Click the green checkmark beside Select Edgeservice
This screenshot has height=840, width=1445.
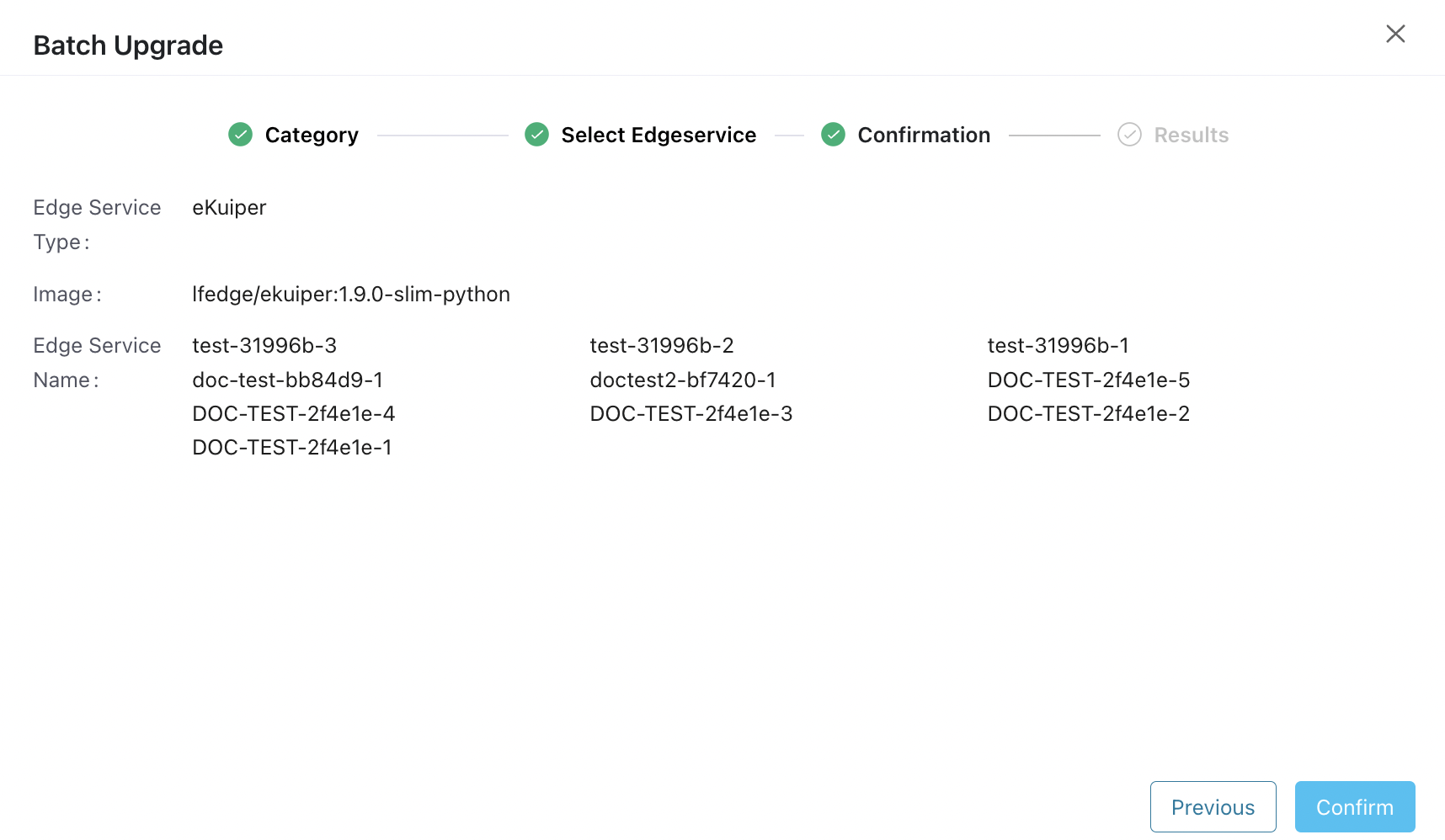pos(536,135)
